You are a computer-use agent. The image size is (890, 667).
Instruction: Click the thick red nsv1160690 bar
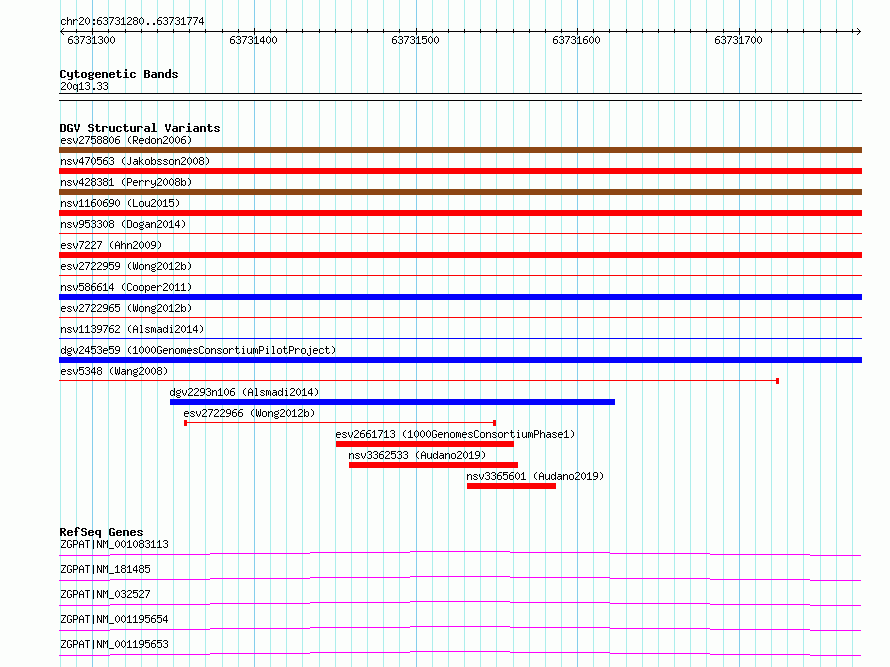[460, 213]
